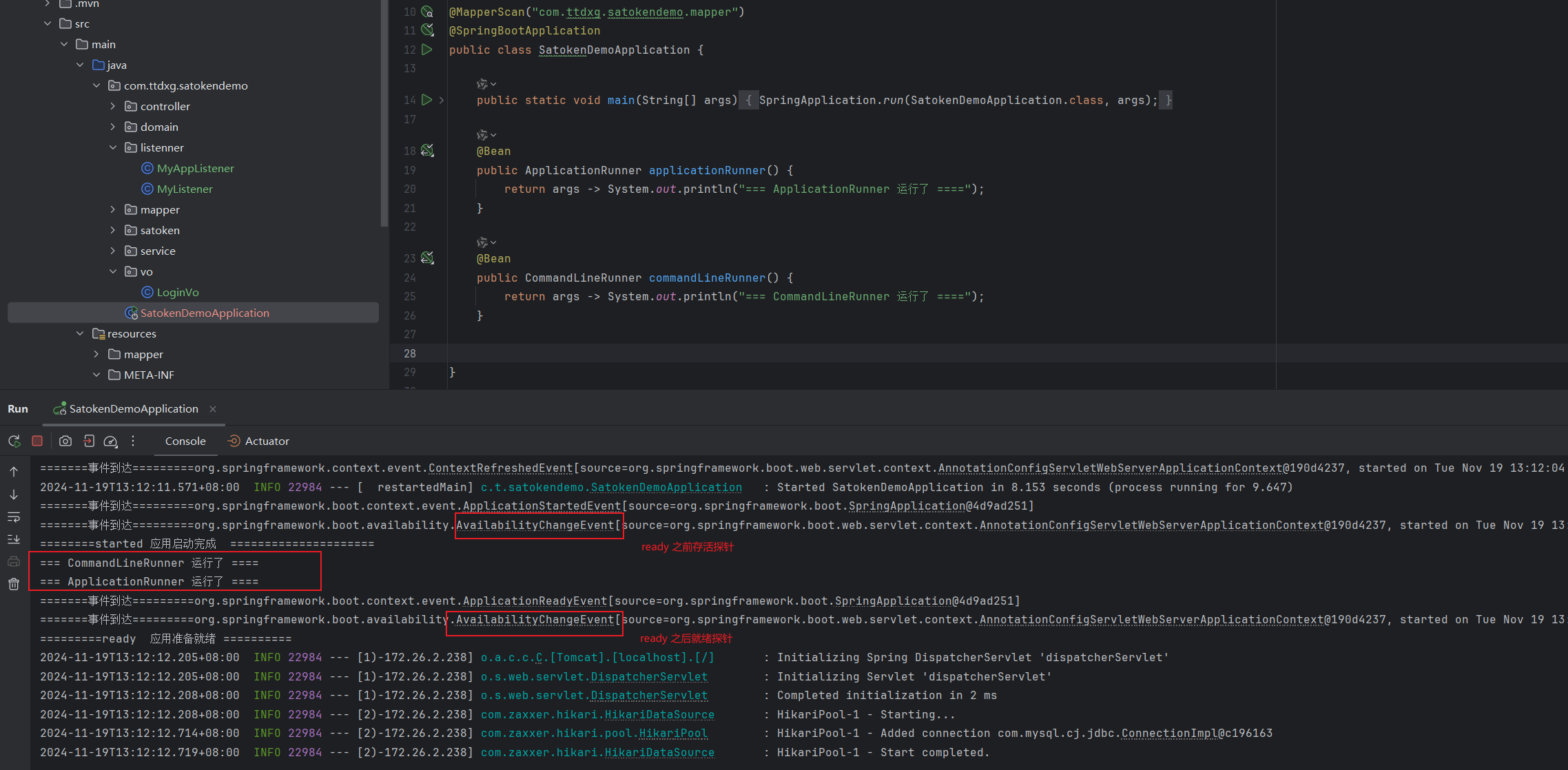Expand the domain package
Image resolution: width=1568 pixels, height=770 pixels.
click(x=113, y=127)
